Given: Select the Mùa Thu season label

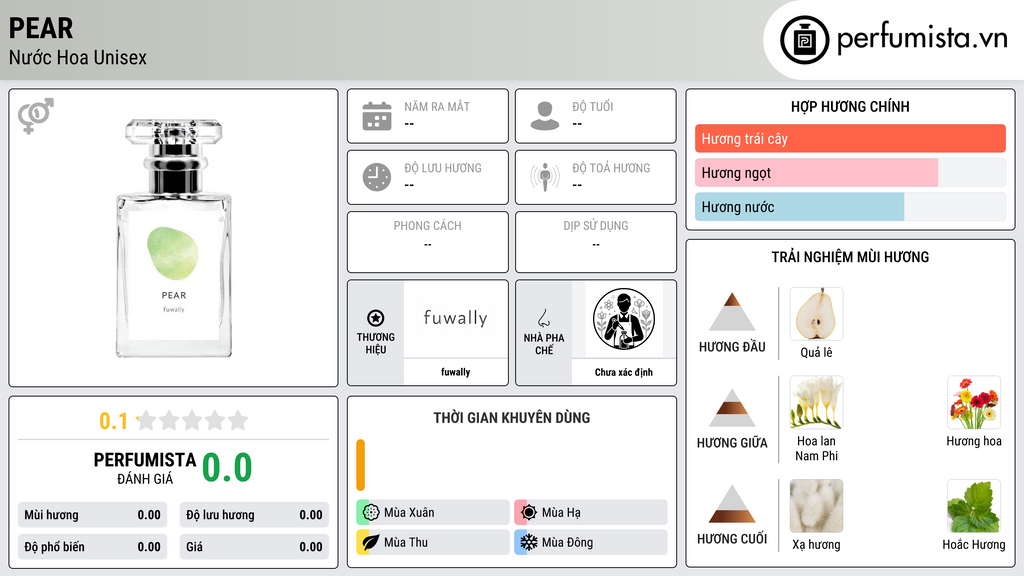Looking at the screenshot, I should pos(406,542).
